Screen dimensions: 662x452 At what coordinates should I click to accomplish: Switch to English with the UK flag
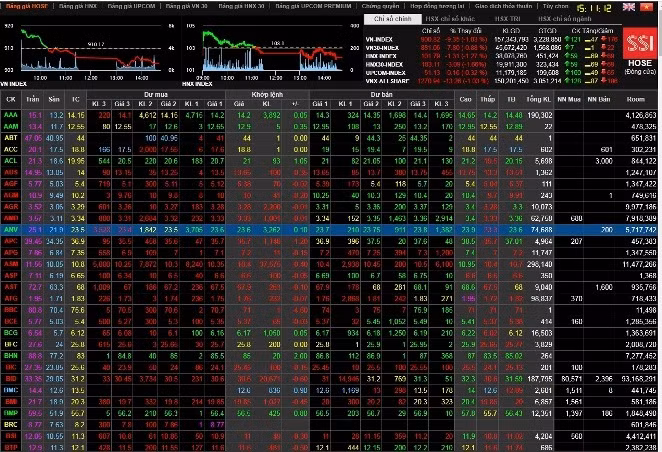coord(629,7)
